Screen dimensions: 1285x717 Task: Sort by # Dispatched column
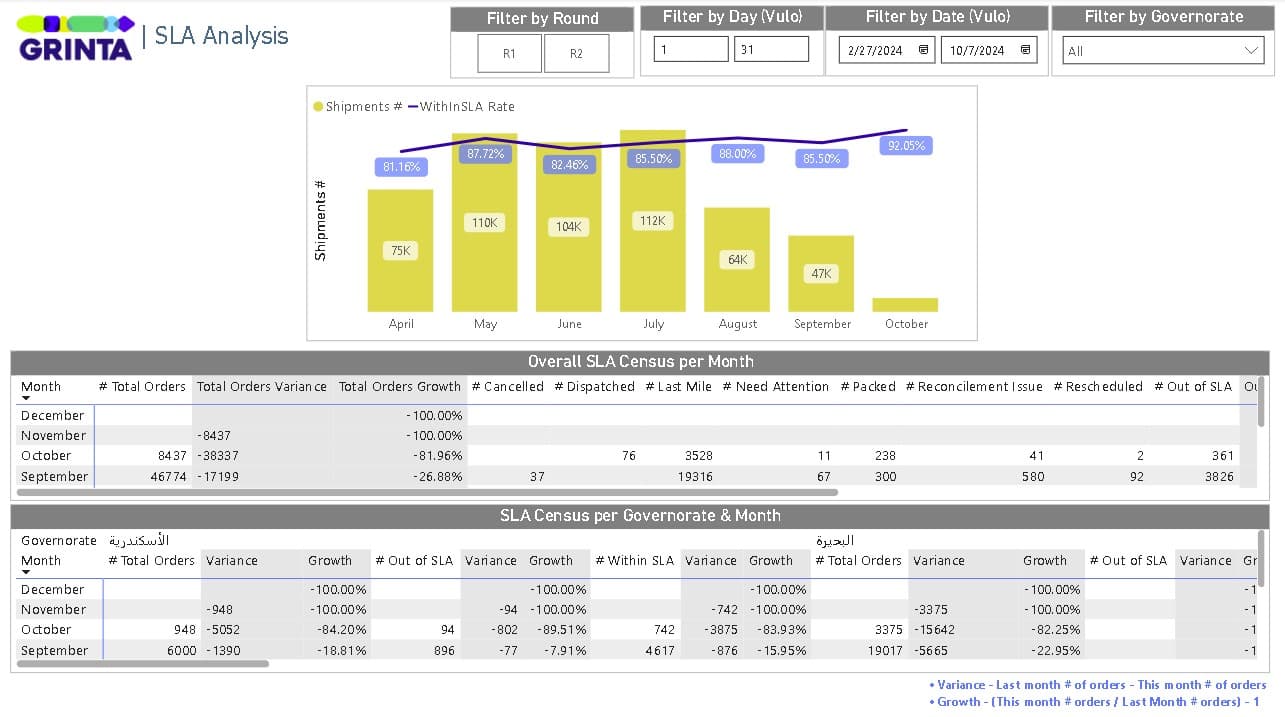pos(595,386)
